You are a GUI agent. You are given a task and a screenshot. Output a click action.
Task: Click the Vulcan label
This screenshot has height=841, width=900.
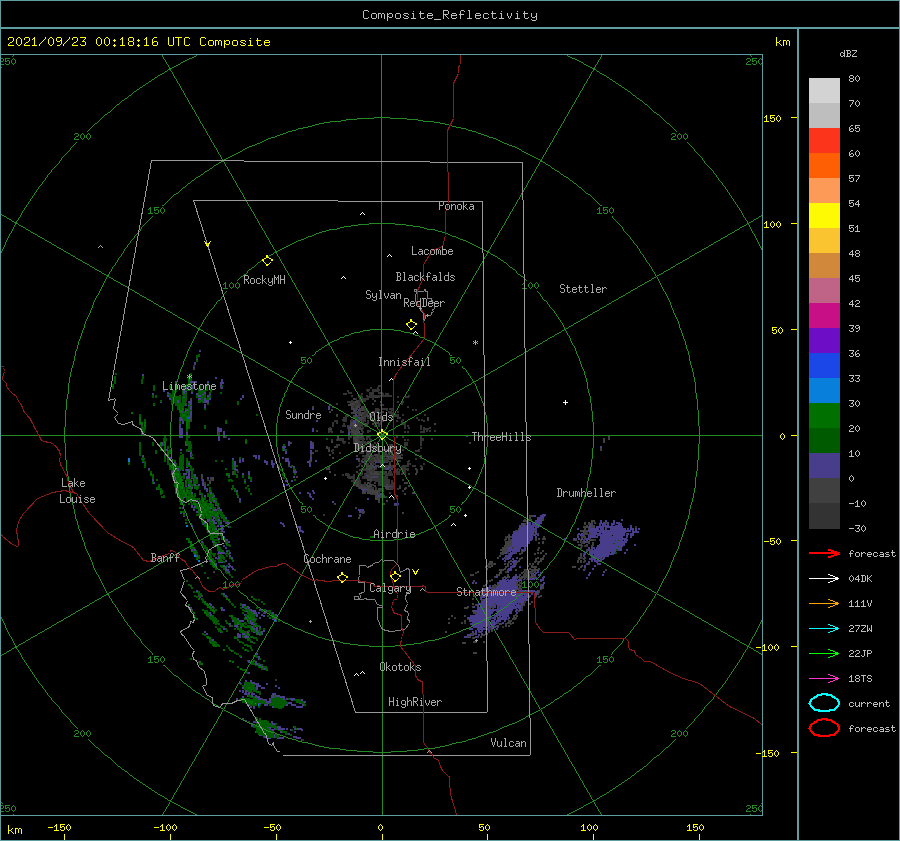(509, 743)
